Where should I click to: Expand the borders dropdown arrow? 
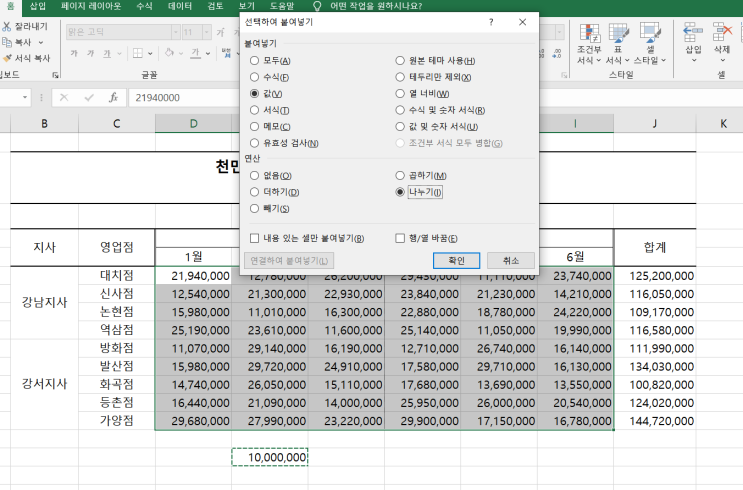pos(150,54)
